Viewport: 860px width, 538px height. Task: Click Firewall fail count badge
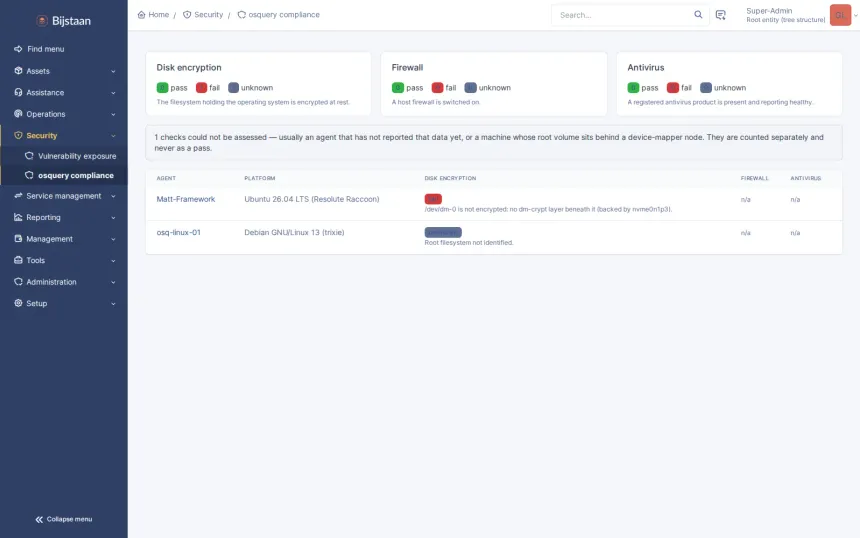click(x=437, y=88)
